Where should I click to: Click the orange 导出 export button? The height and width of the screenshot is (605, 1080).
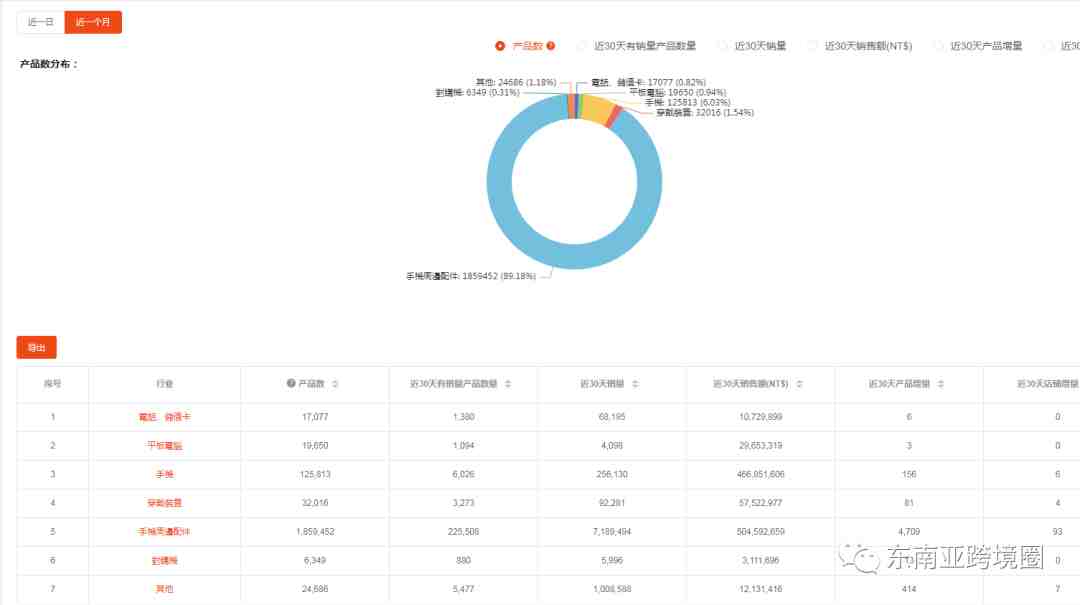37,348
